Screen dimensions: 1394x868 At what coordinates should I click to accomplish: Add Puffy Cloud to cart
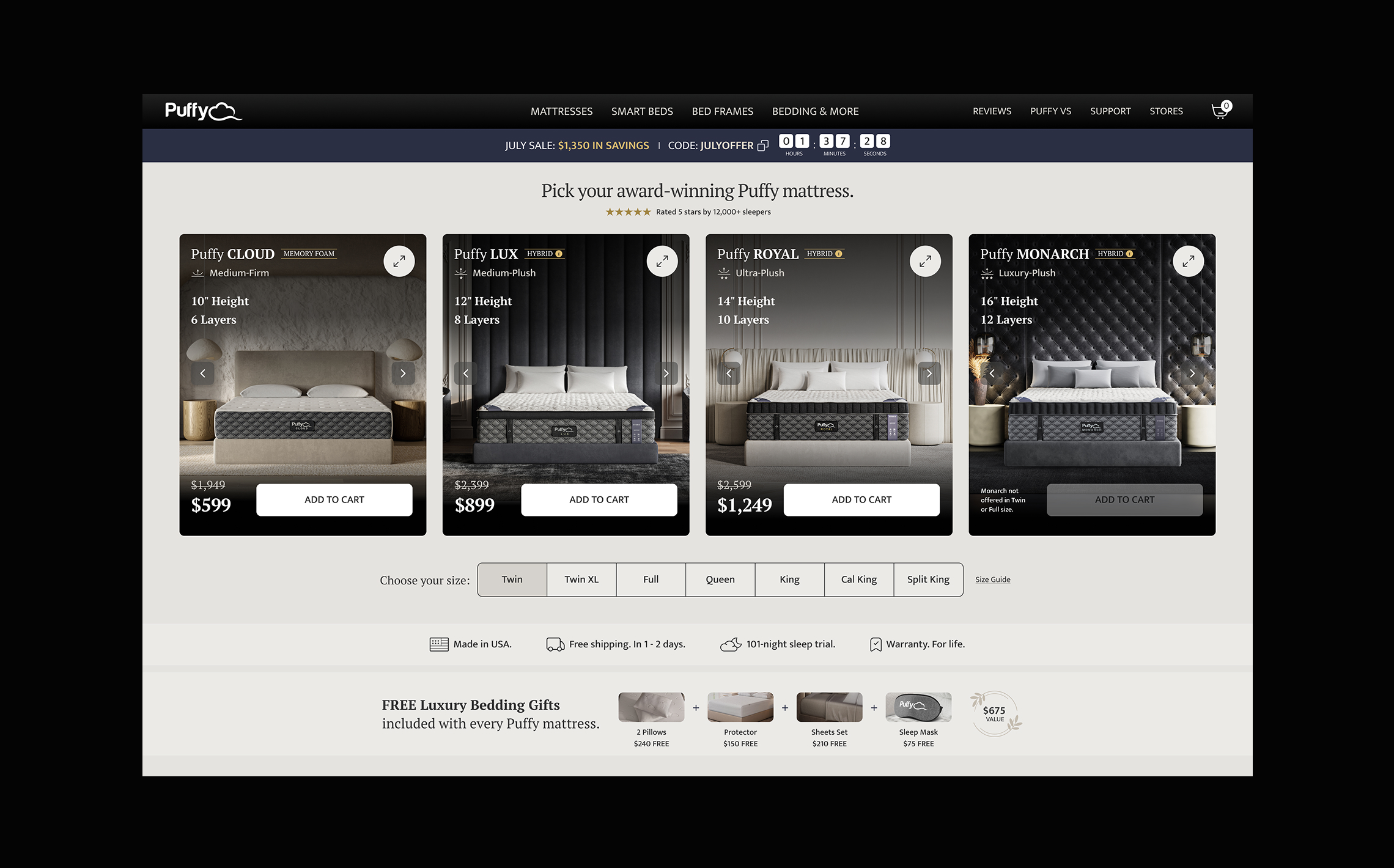334,500
